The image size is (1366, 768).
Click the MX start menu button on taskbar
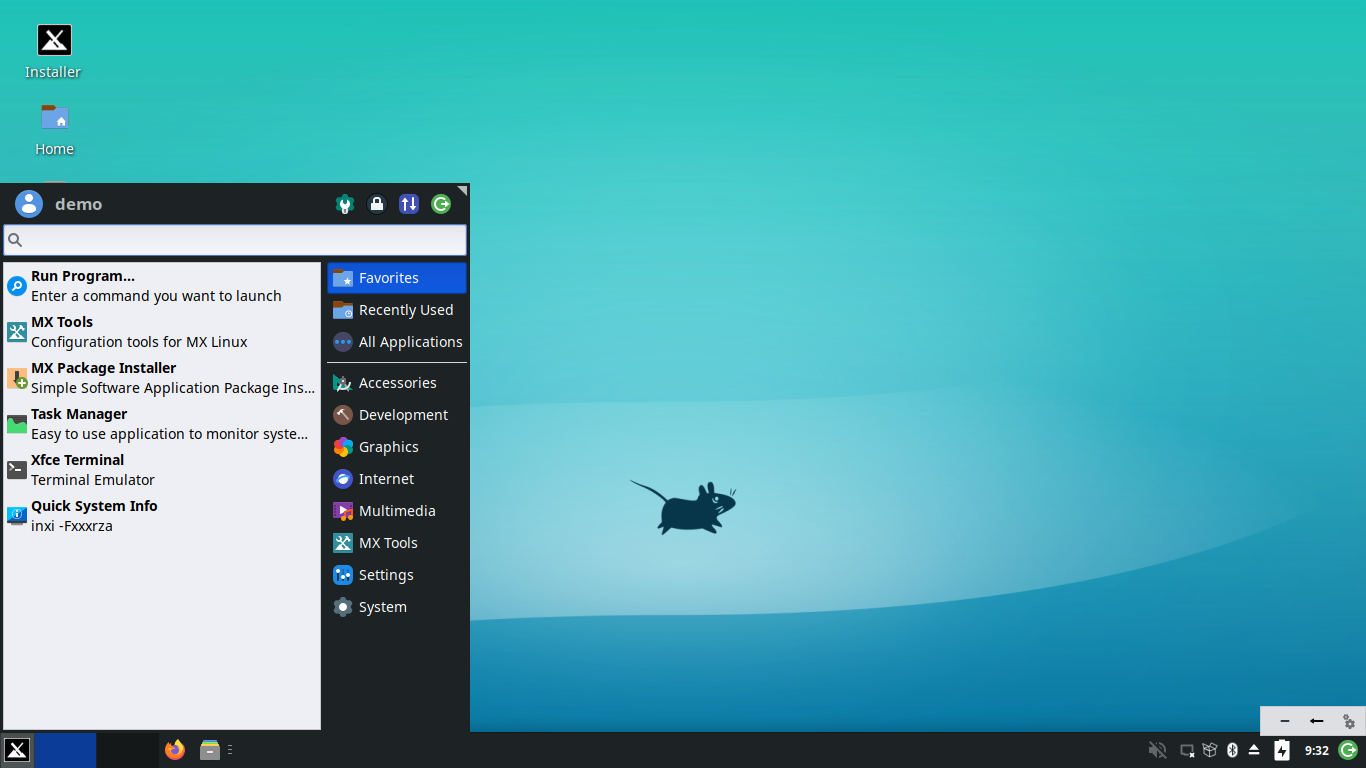click(x=17, y=750)
